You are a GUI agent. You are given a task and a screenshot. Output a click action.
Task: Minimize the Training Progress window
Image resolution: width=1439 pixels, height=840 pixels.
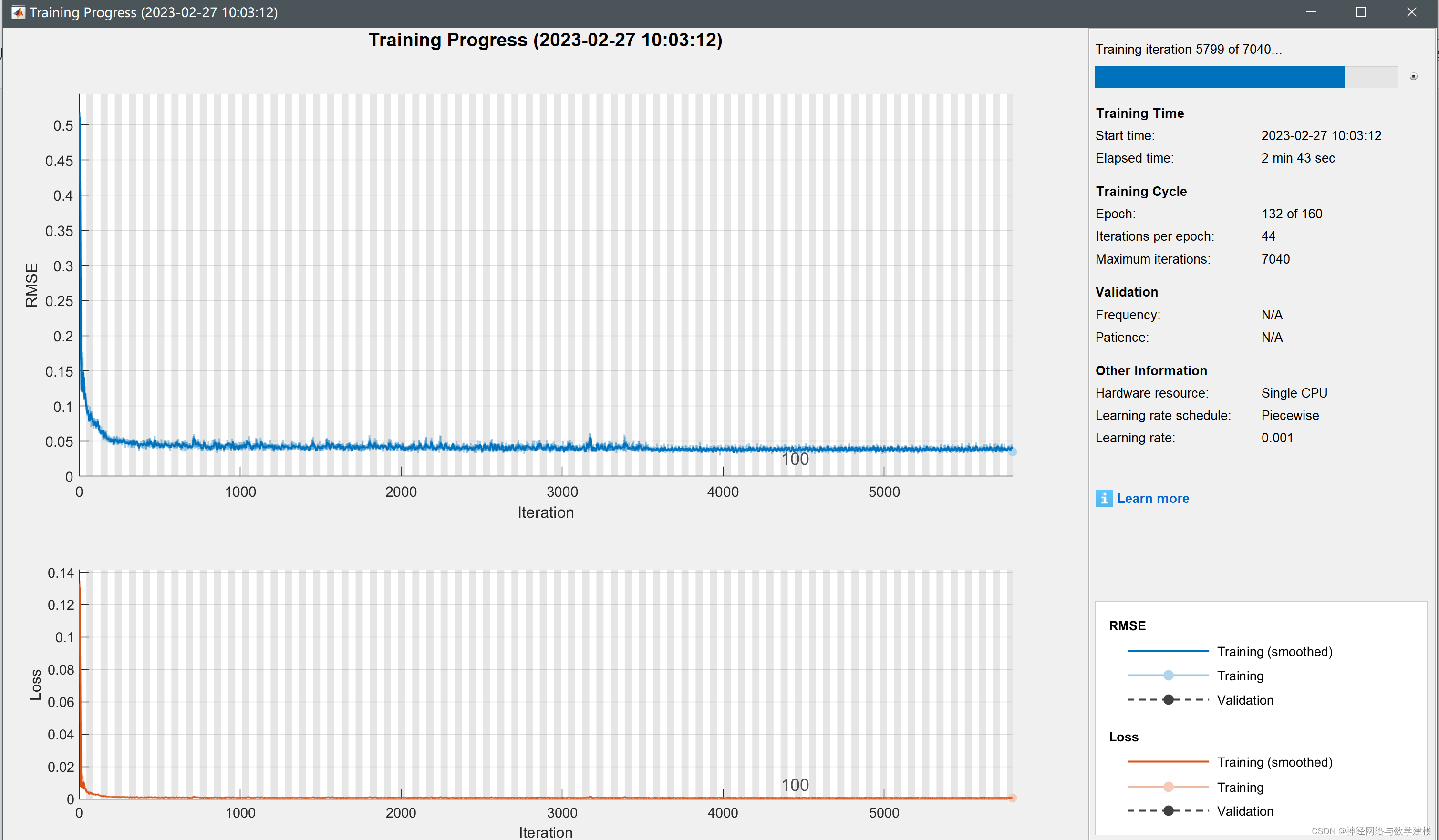[x=1311, y=12]
